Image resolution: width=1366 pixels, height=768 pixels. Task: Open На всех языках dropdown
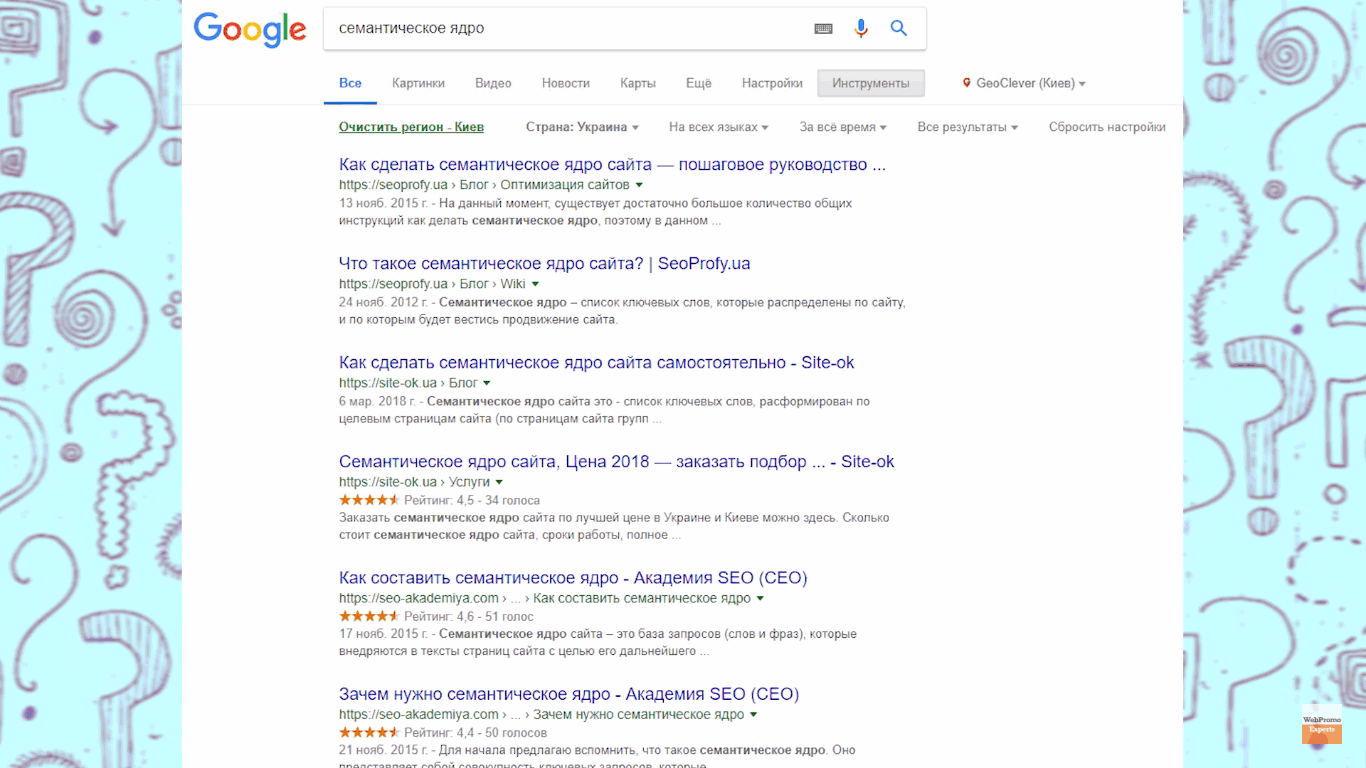pos(719,127)
